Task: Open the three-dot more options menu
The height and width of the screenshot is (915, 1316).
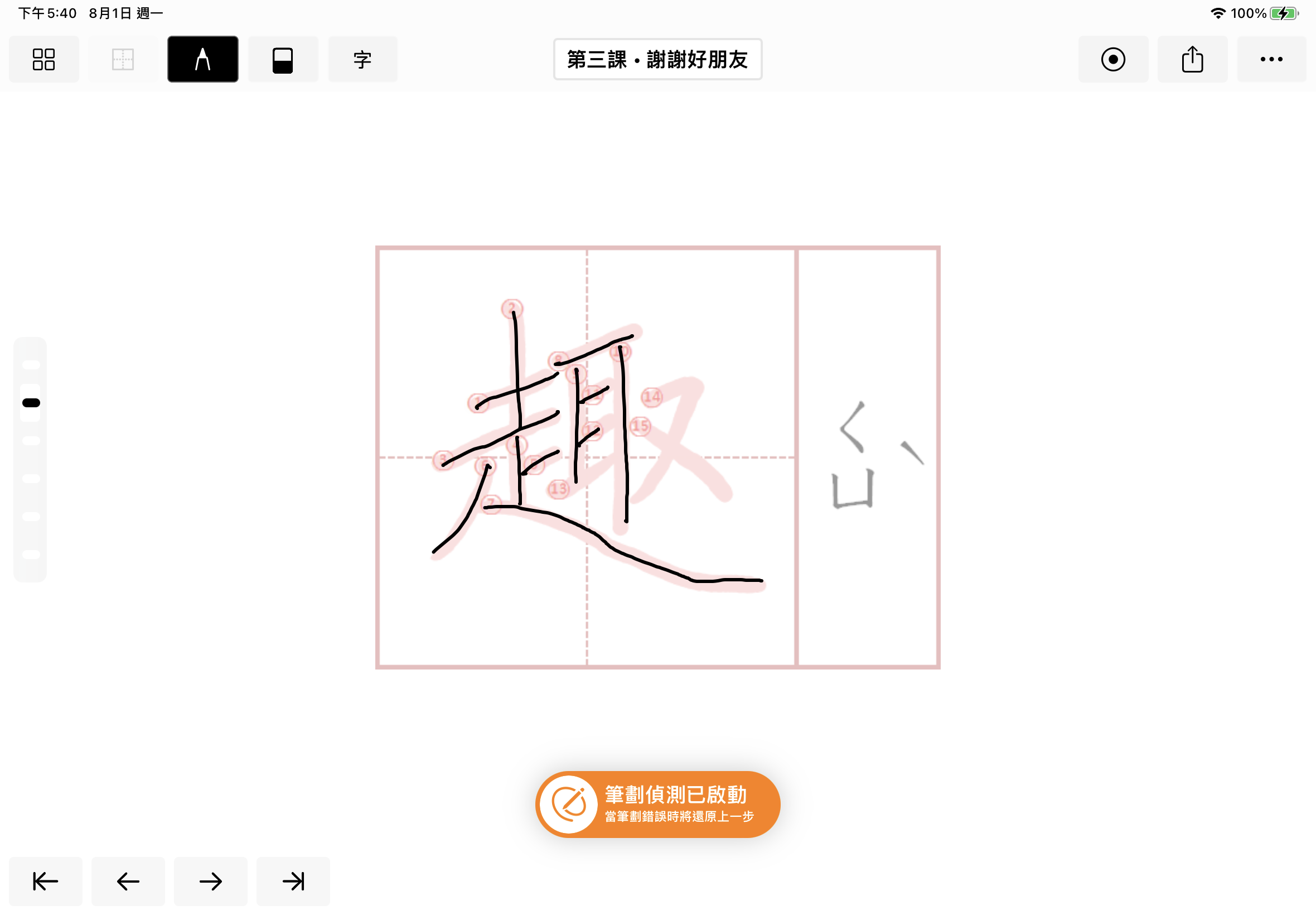Action: (1271, 59)
